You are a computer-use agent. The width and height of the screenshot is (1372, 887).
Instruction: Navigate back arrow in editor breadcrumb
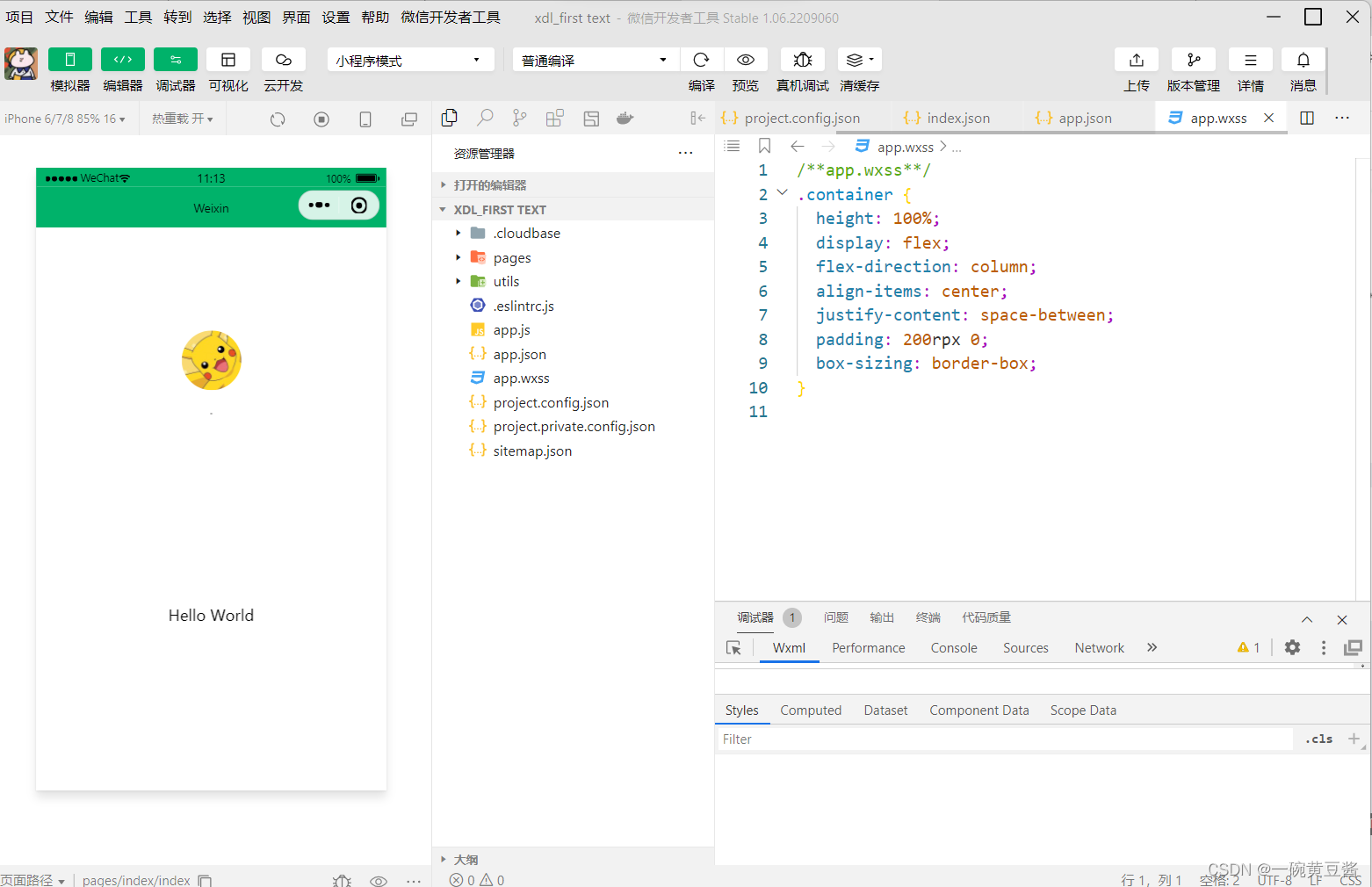(x=798, y=147)
